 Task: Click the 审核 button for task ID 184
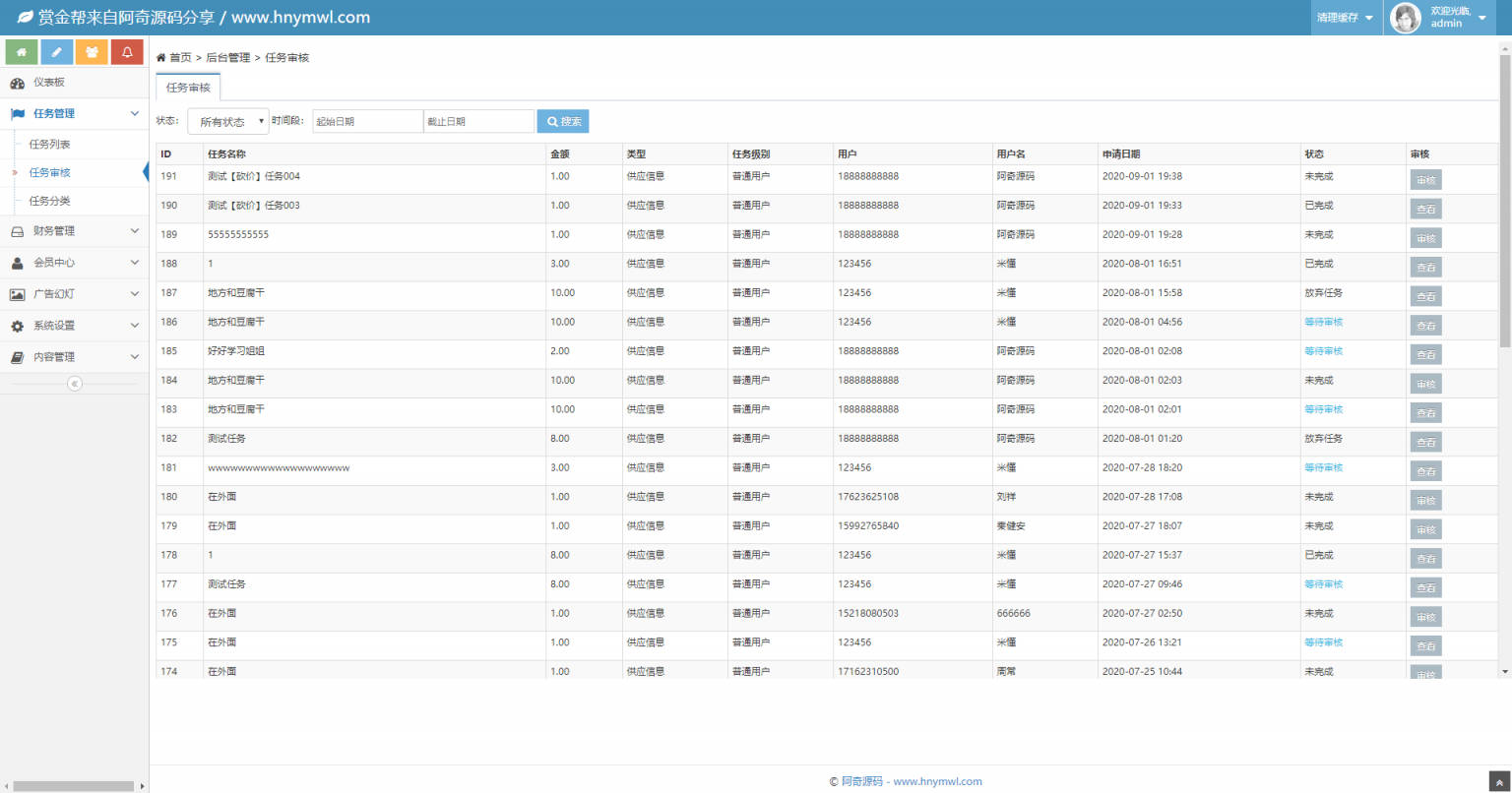pyautogui.click(x=1425, y=384)
